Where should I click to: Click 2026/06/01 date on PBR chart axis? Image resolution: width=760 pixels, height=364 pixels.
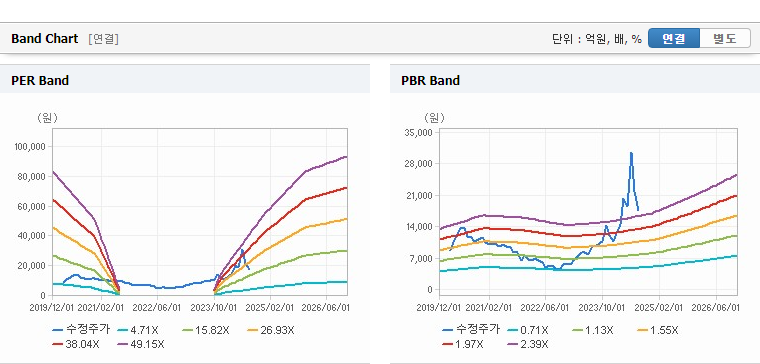coord(715,308)
